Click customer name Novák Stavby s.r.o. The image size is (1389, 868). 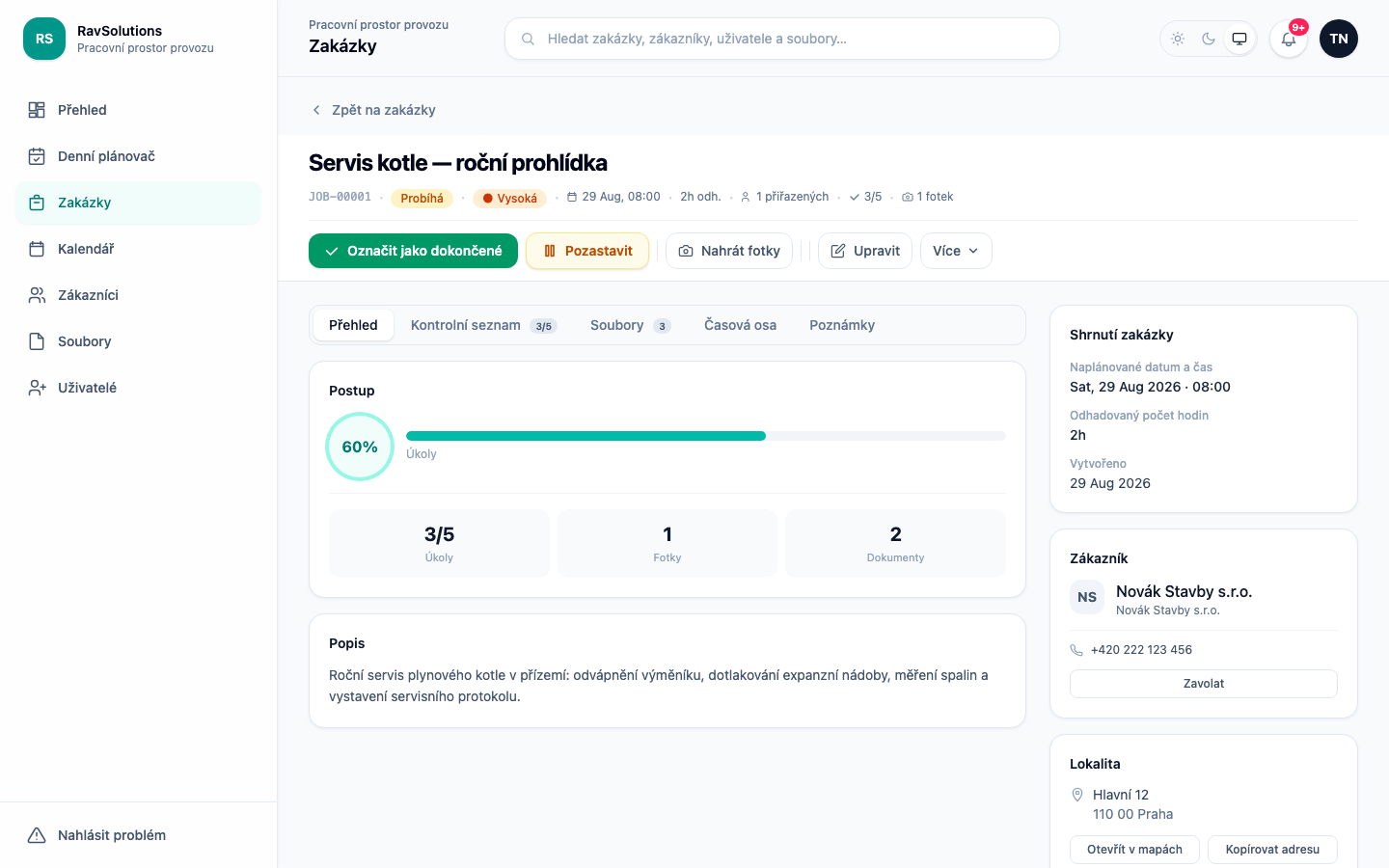coord(1184,591)
